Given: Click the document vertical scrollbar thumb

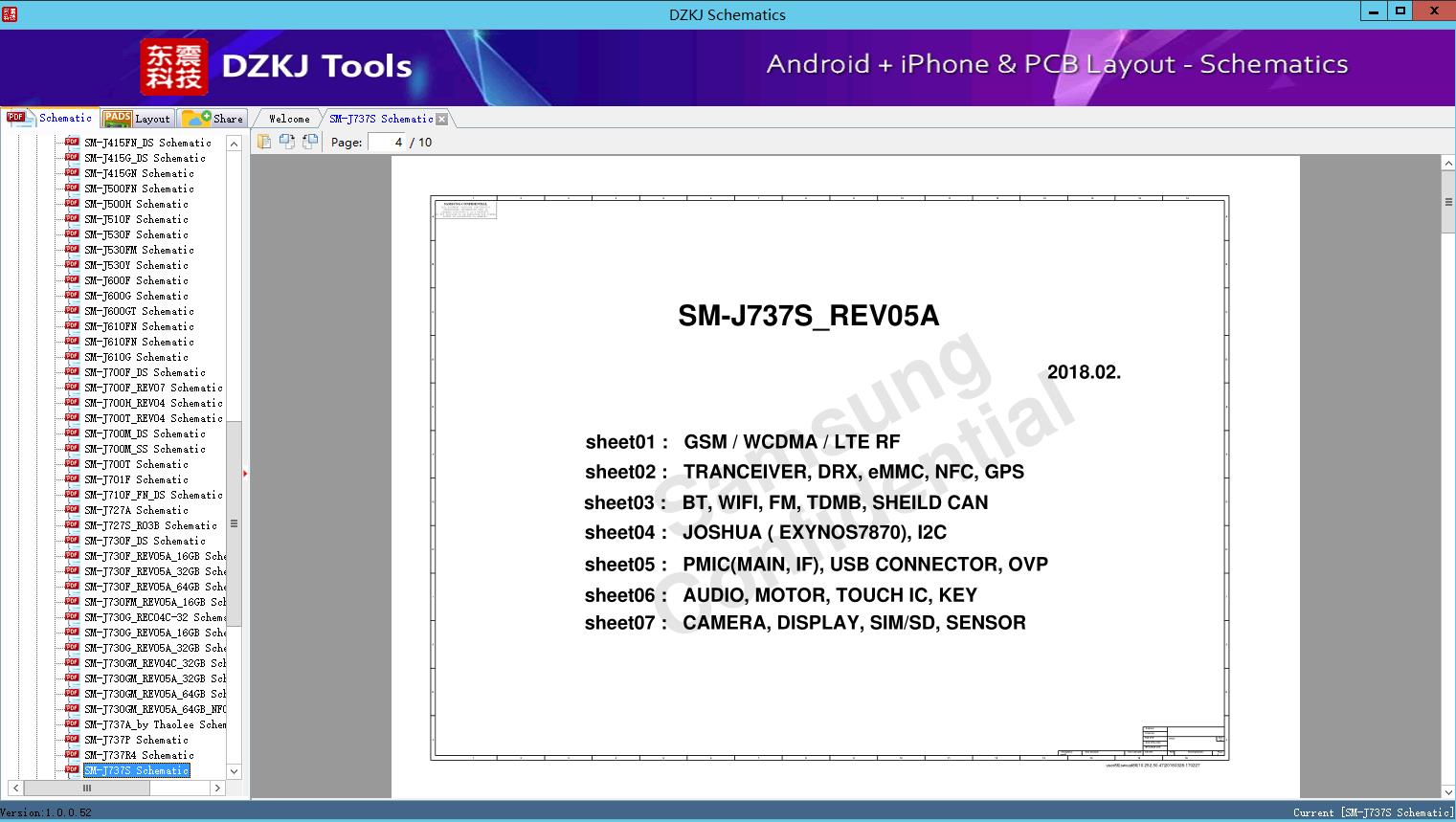Looking at the screenshot, I should click(x=1448, y=203).
